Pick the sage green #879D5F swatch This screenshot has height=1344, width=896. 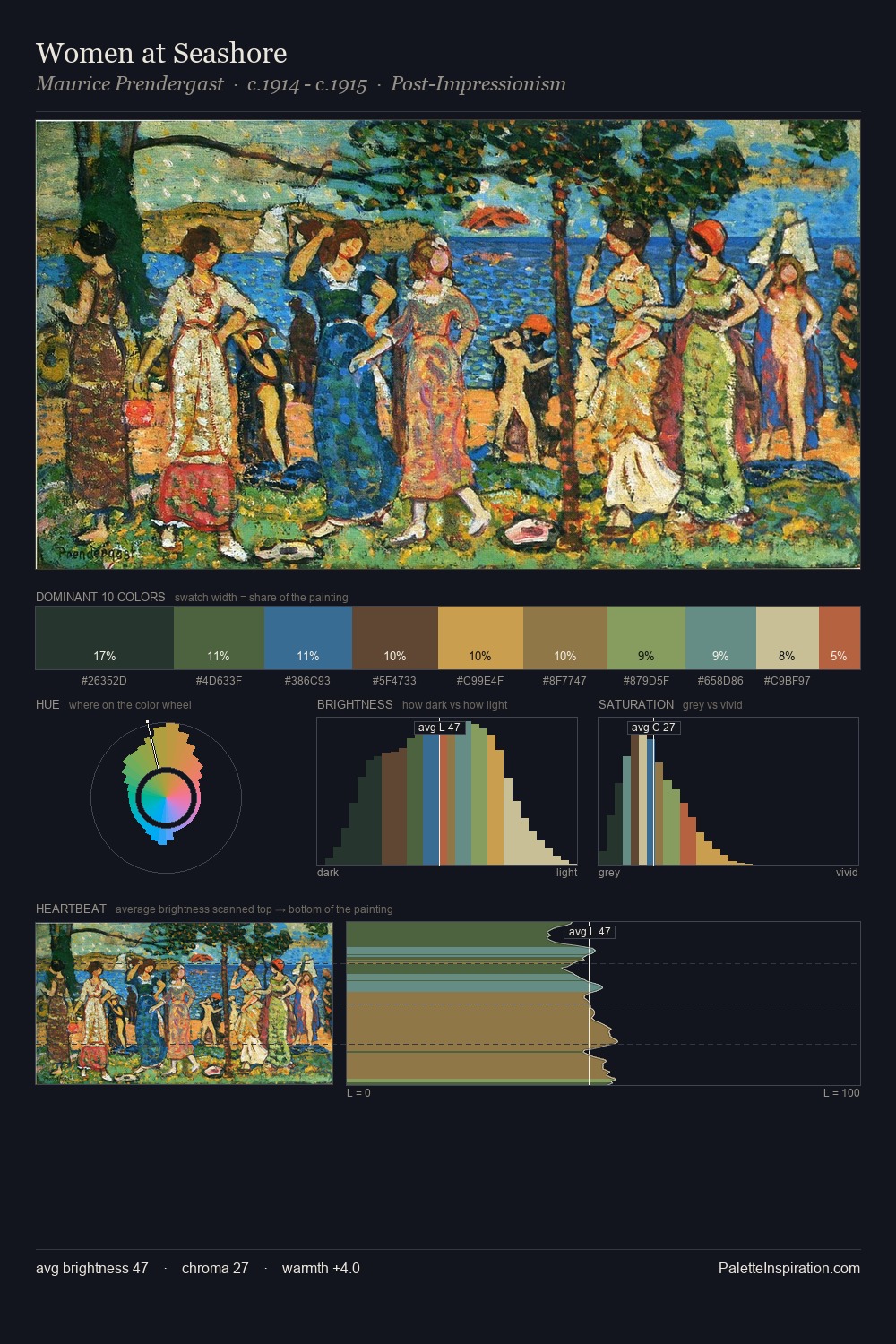pyautogui.click(x=646, y=638)
